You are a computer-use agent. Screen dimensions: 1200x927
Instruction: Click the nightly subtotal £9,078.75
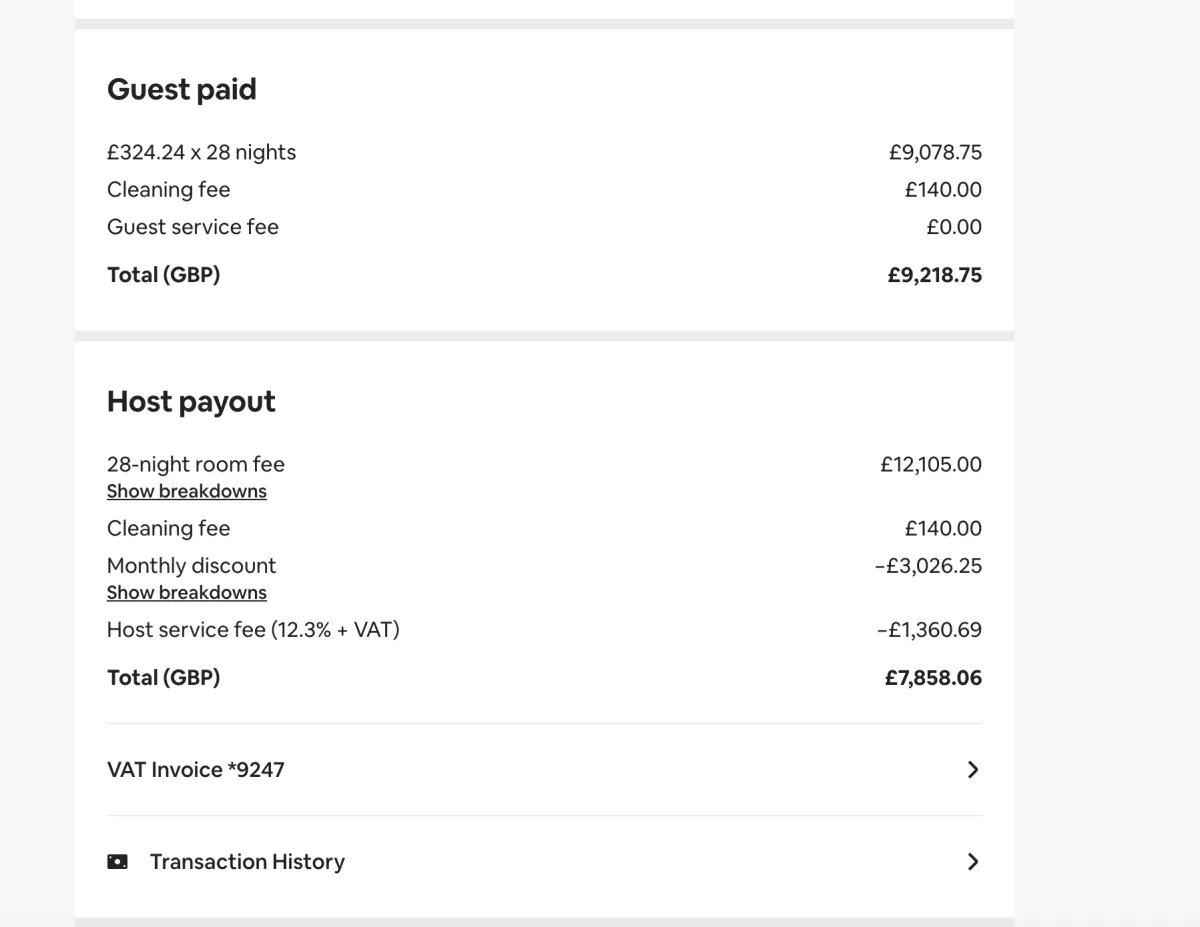(935, 153)
